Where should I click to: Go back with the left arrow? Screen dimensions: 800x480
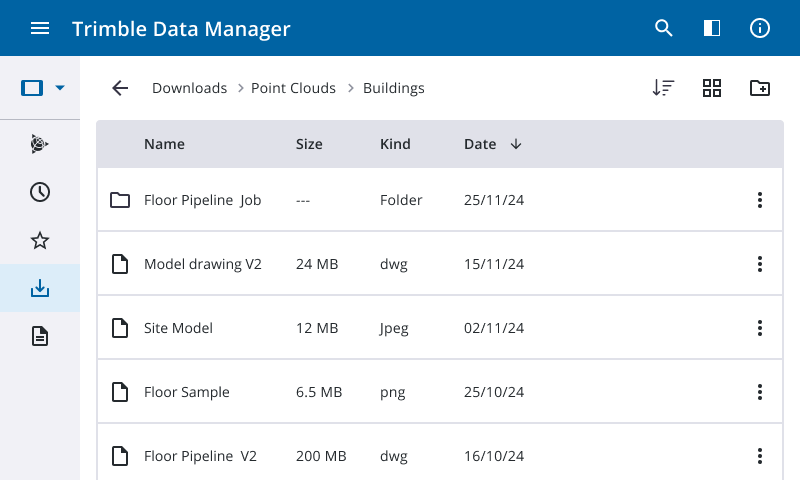120,88
